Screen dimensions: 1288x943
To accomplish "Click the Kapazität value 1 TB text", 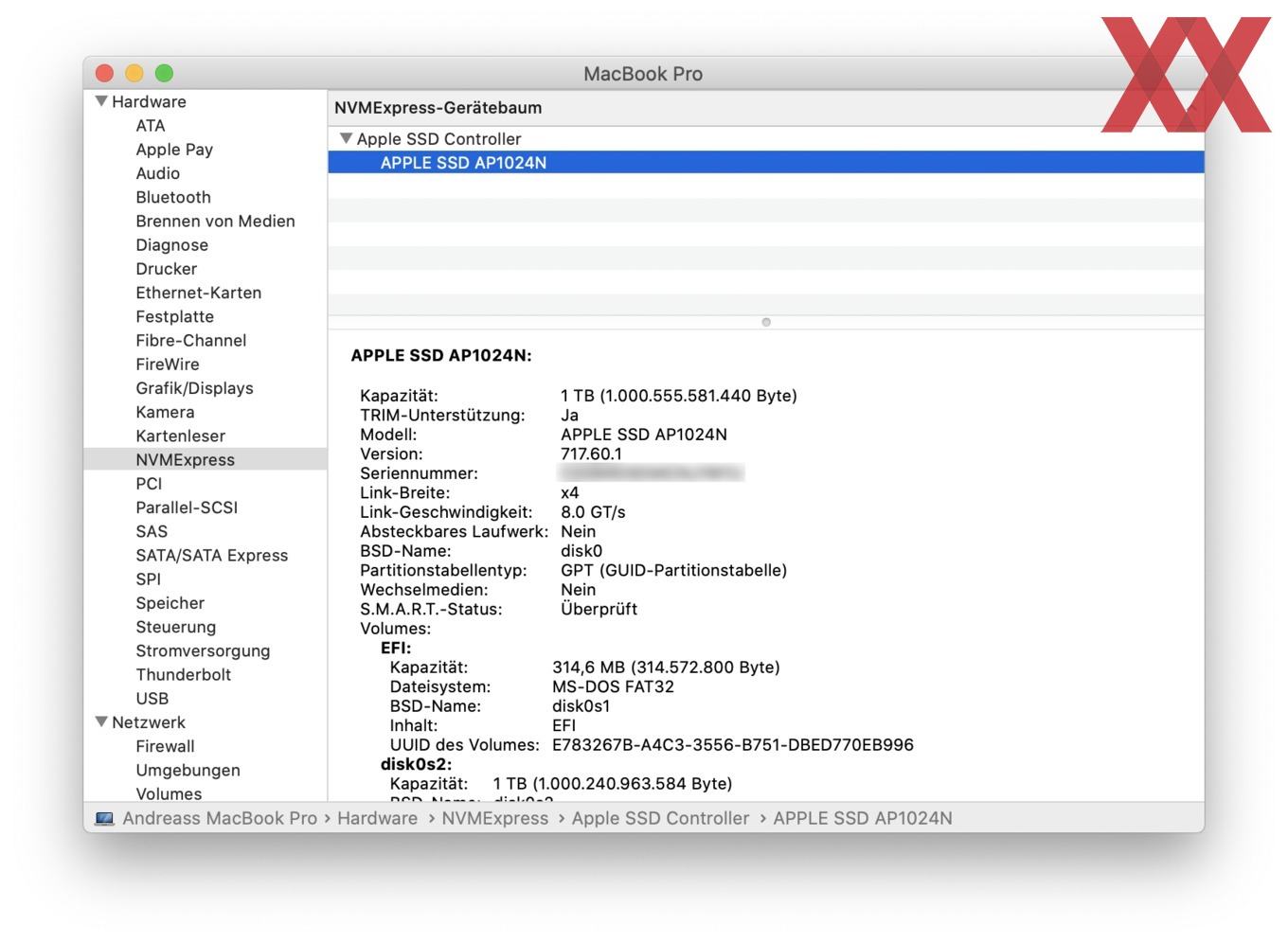I will (x=679, y=396).
